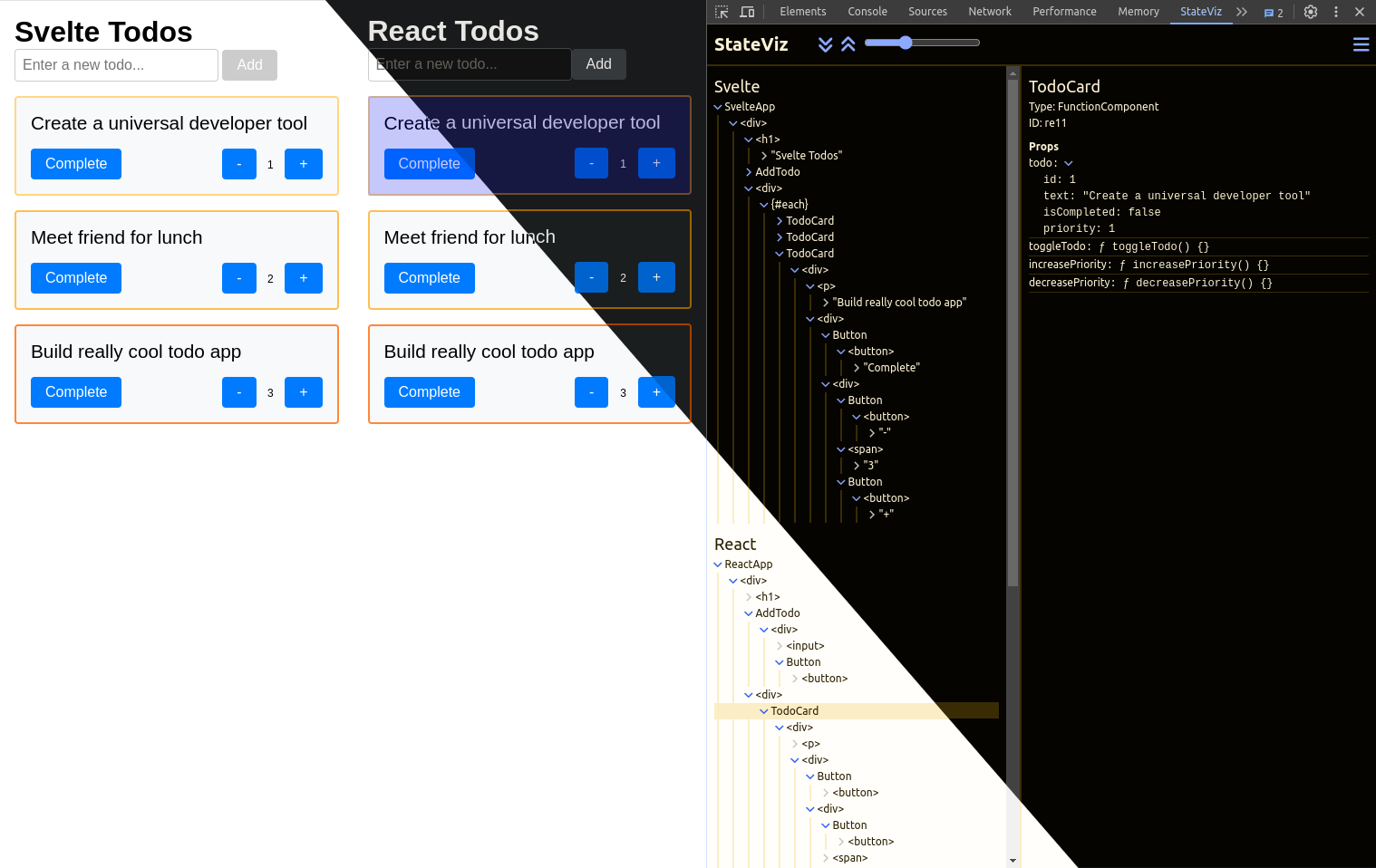Complete 'Create a universal developer tool' in React

coord(430,163)
